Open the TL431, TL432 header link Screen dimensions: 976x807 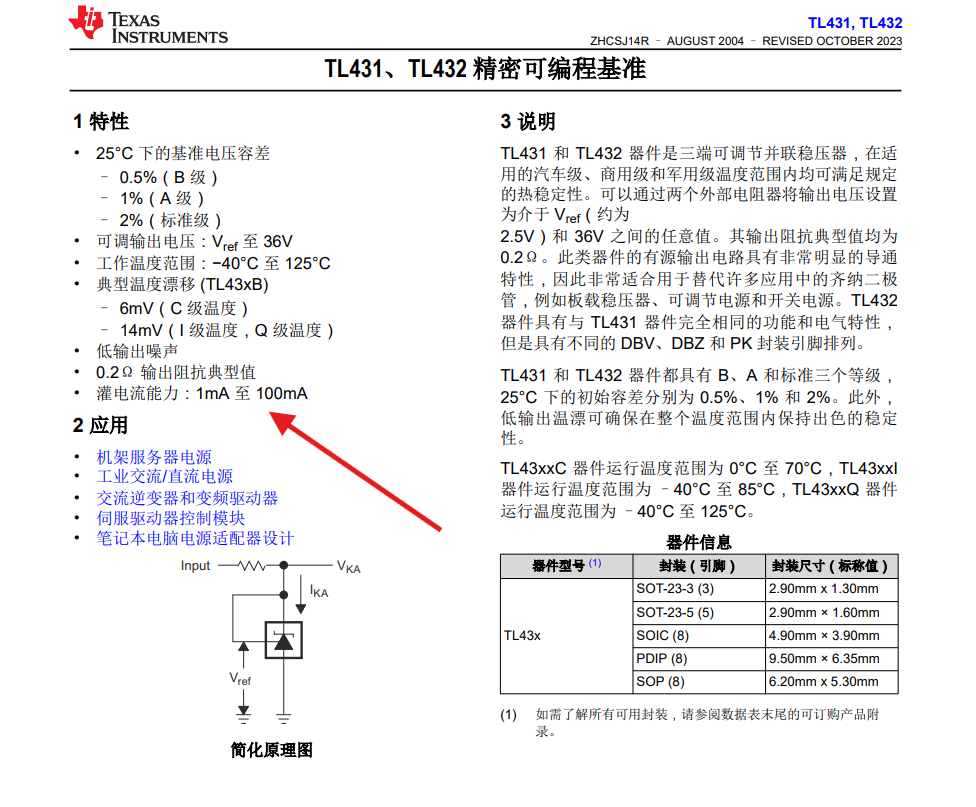(x=855, y=23)
